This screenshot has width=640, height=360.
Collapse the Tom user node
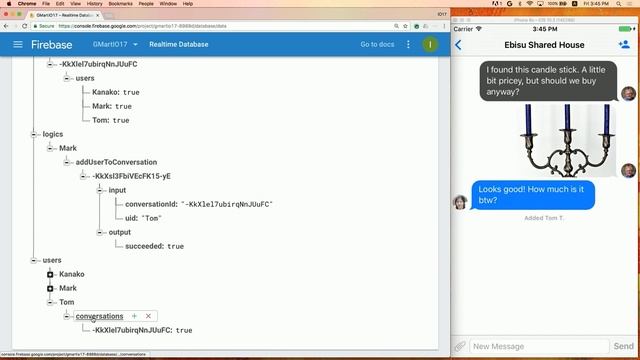pos(50,302)
